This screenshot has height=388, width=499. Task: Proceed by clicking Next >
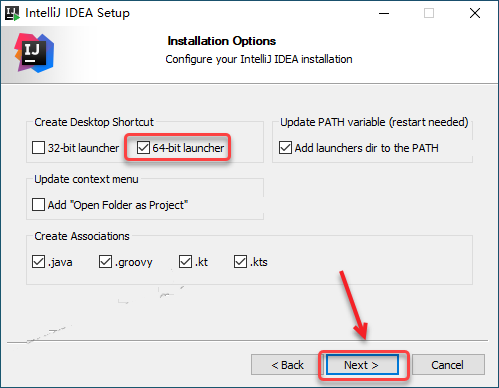pos(362,365)
